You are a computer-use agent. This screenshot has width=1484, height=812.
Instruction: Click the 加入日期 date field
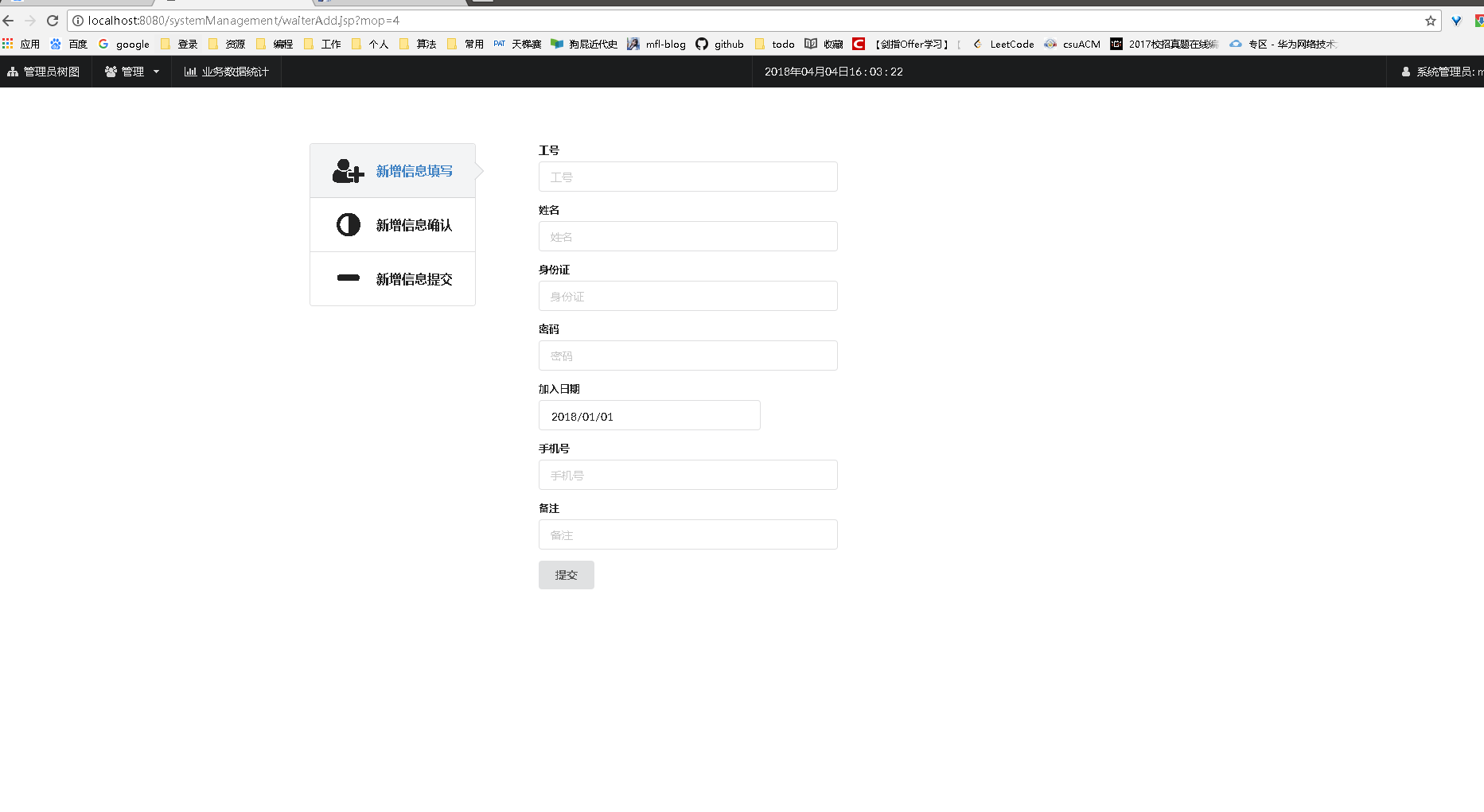tap(649, 415)
